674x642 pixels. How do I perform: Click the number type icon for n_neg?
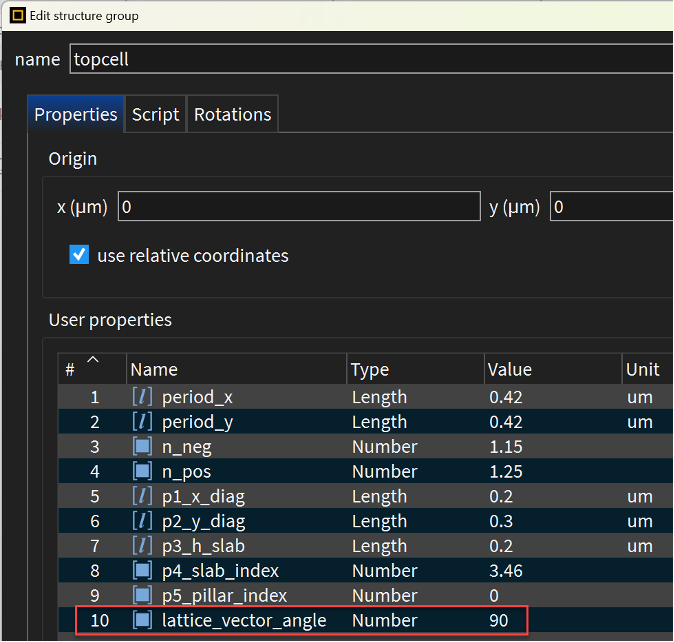pos(142,446)
